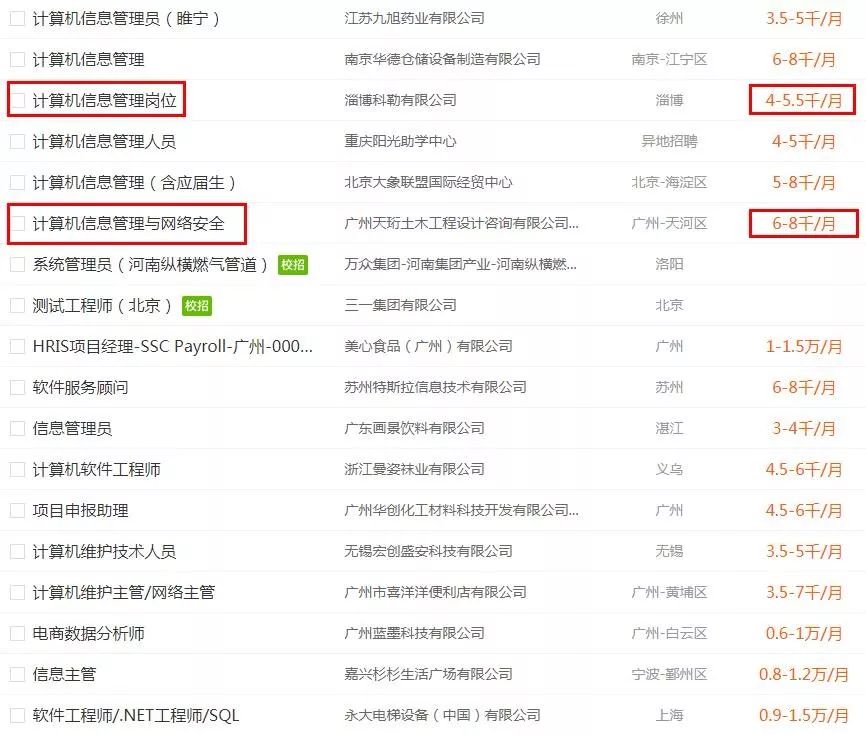The width and height of the screenshot is (866, 735).
Task: Visit company 北京大象联盟国际经贸中心
Action: pos(428,182)
